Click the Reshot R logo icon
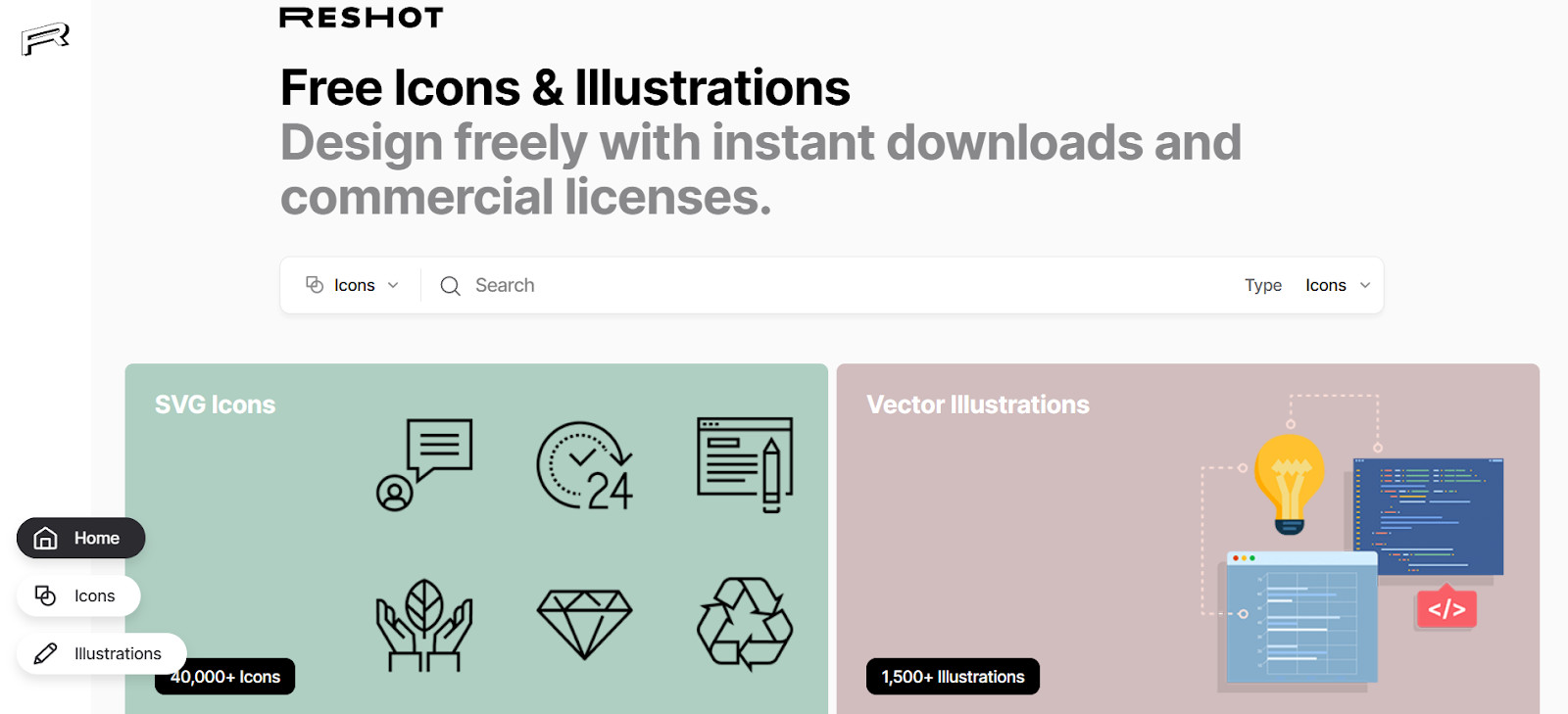The height and width of the screenshot is (714, 1568). 45,39
